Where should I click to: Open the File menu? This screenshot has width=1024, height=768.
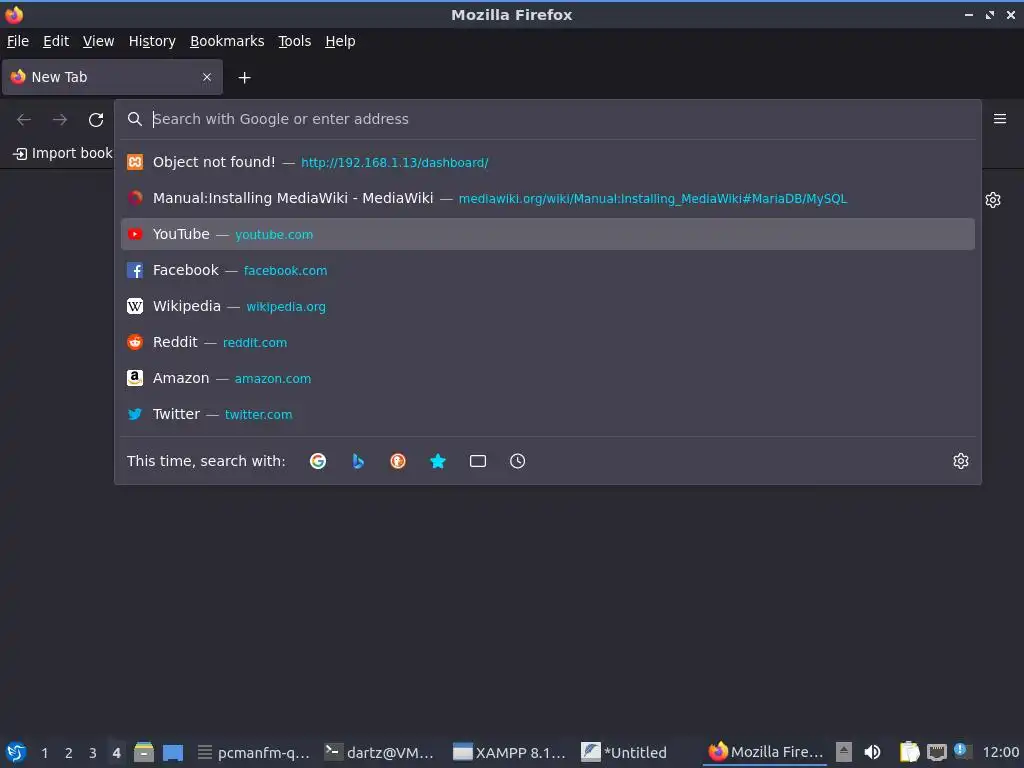pos(18,41)
